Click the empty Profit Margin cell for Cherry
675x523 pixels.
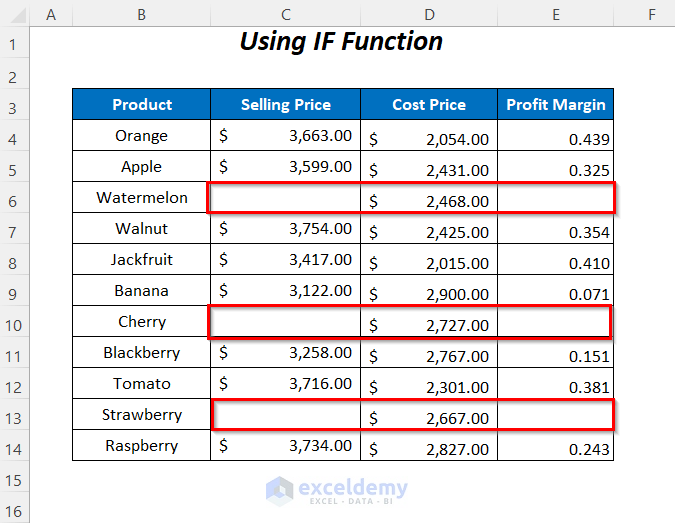click(x=555, y=322)
